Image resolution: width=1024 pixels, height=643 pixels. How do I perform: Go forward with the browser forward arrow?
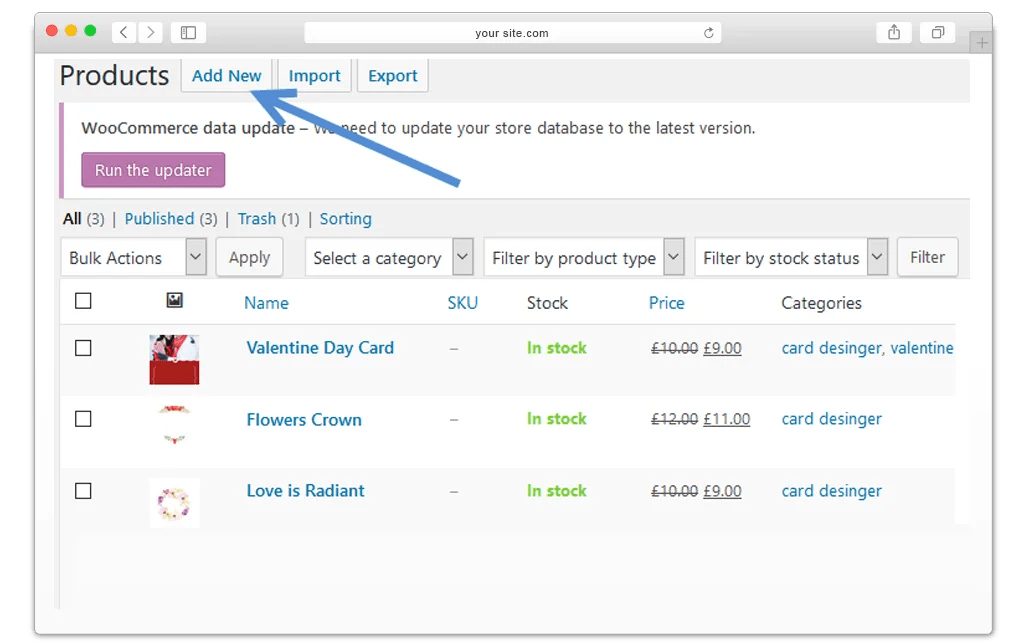(x=150, y=32)
